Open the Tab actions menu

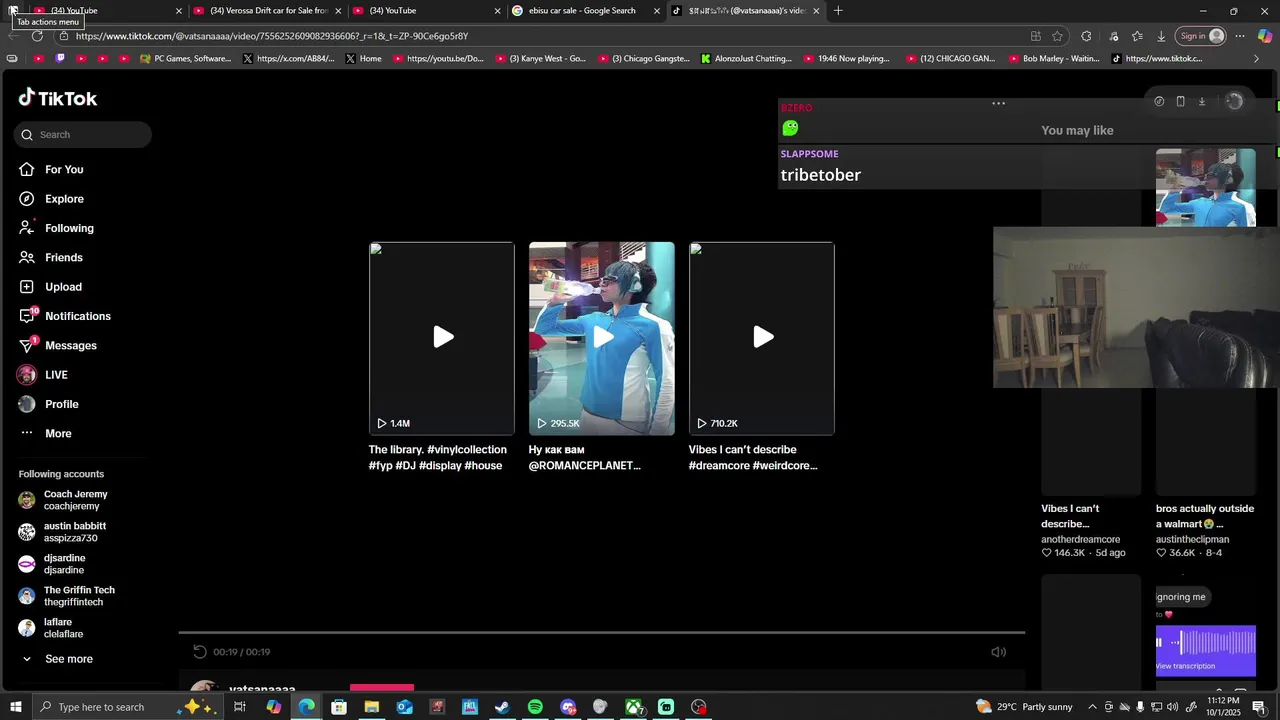coord(13,10)
